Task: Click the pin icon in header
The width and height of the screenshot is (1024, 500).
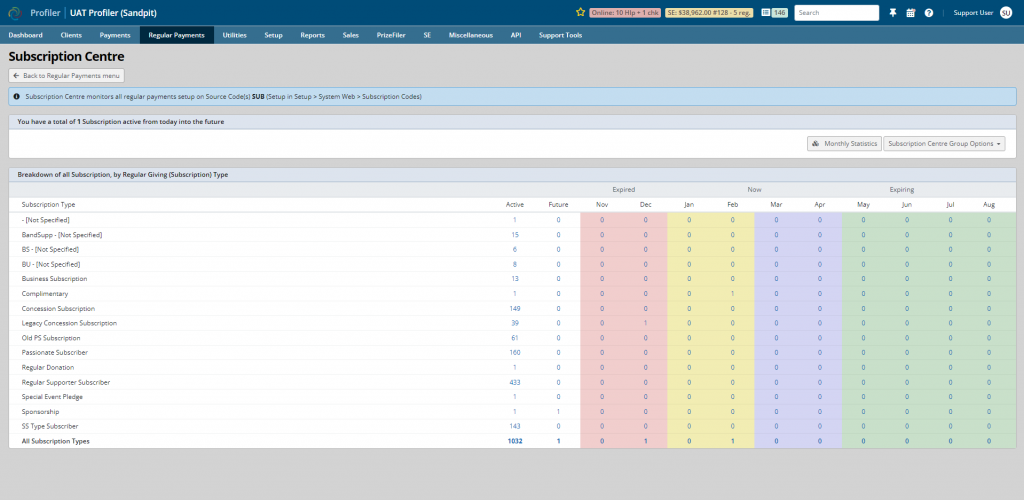Action: 893,12
